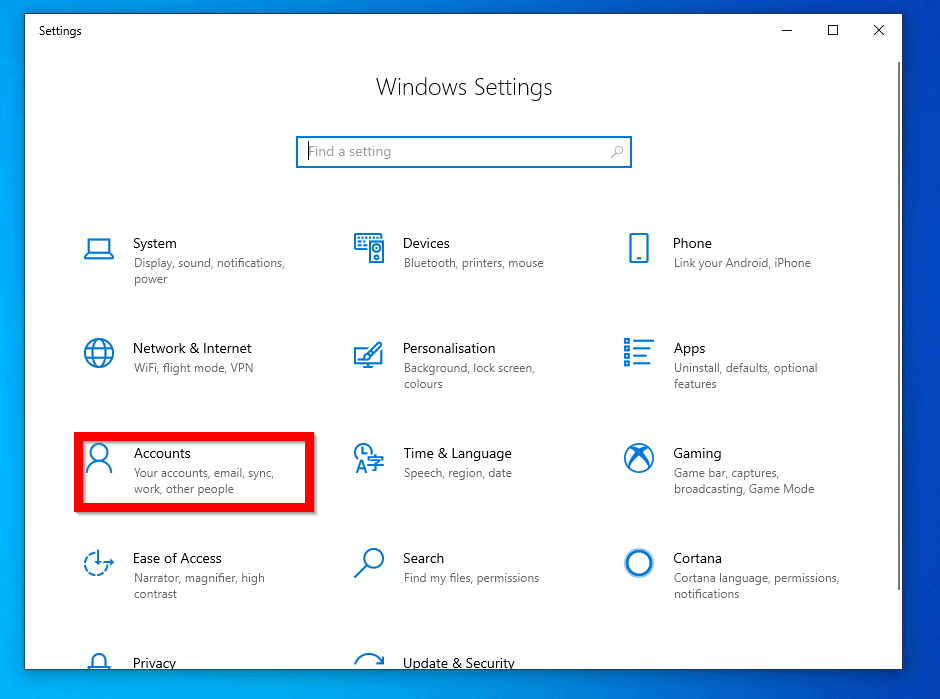Click the Devices icon
The height and width of the screenshot is (699, 940).
(369, 248)
